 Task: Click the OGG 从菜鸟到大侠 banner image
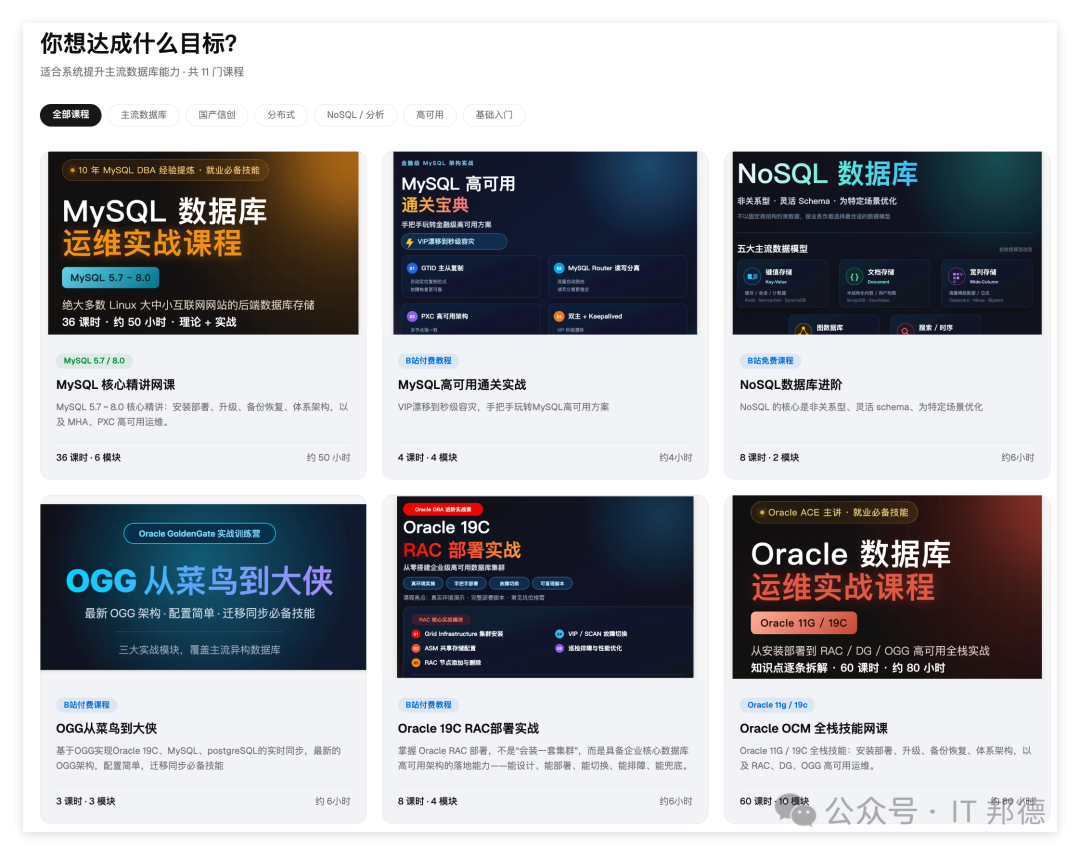[203, 587]
